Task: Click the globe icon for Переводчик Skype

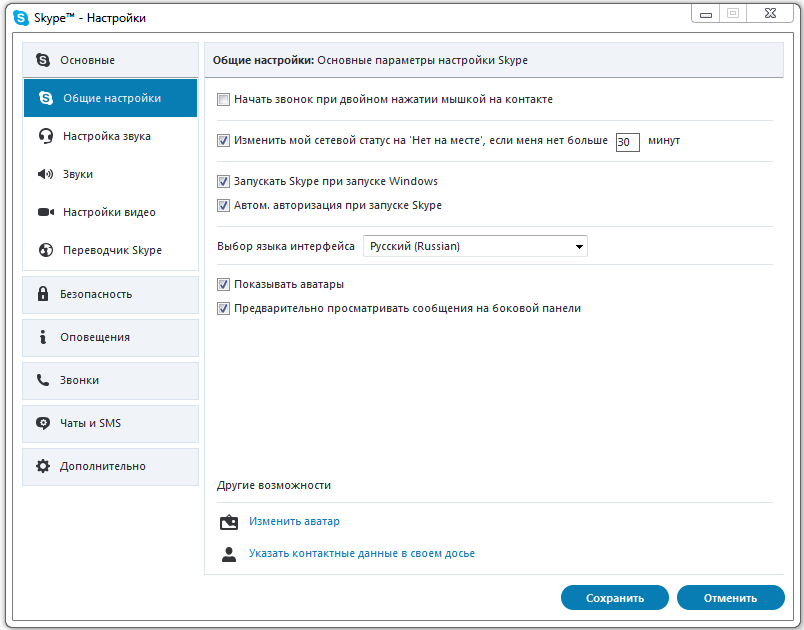Action: coord(45,250)
